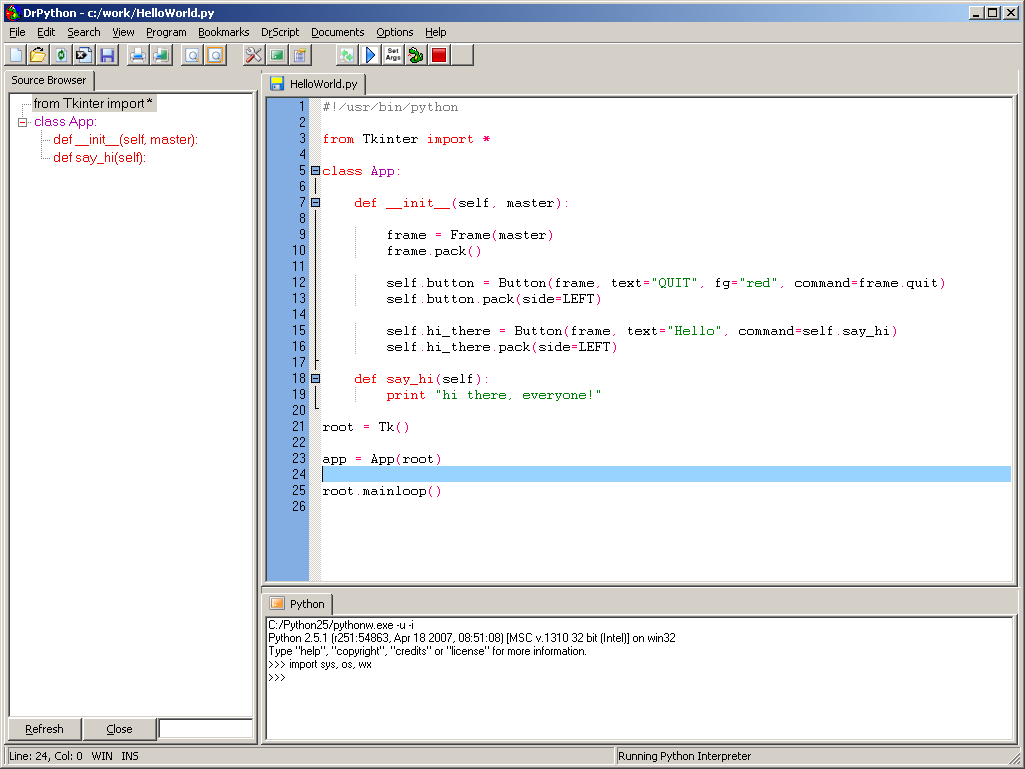
Task: Open the DrScript menu
Action: [280, 32]
